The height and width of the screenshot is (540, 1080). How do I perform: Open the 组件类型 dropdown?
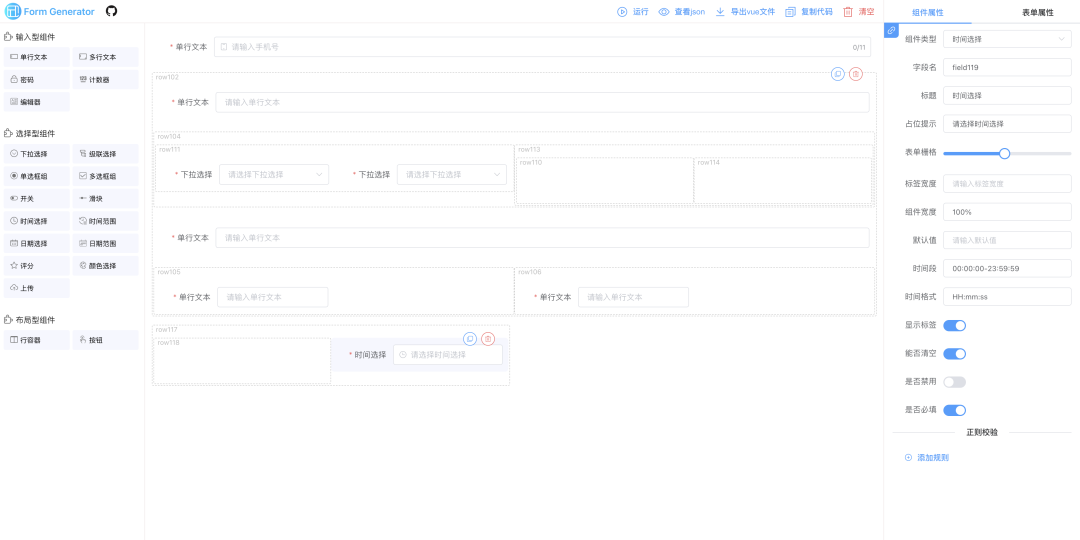1006,39
